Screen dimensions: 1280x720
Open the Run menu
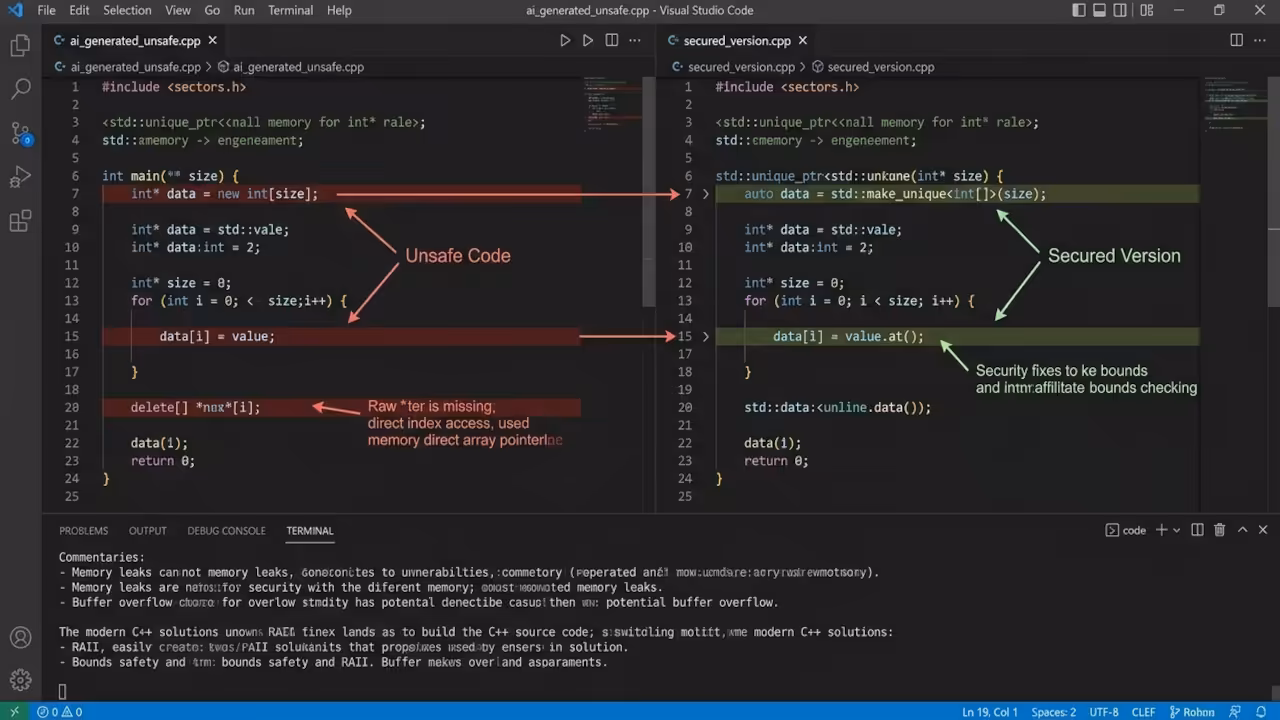click(x=243, y=10)
